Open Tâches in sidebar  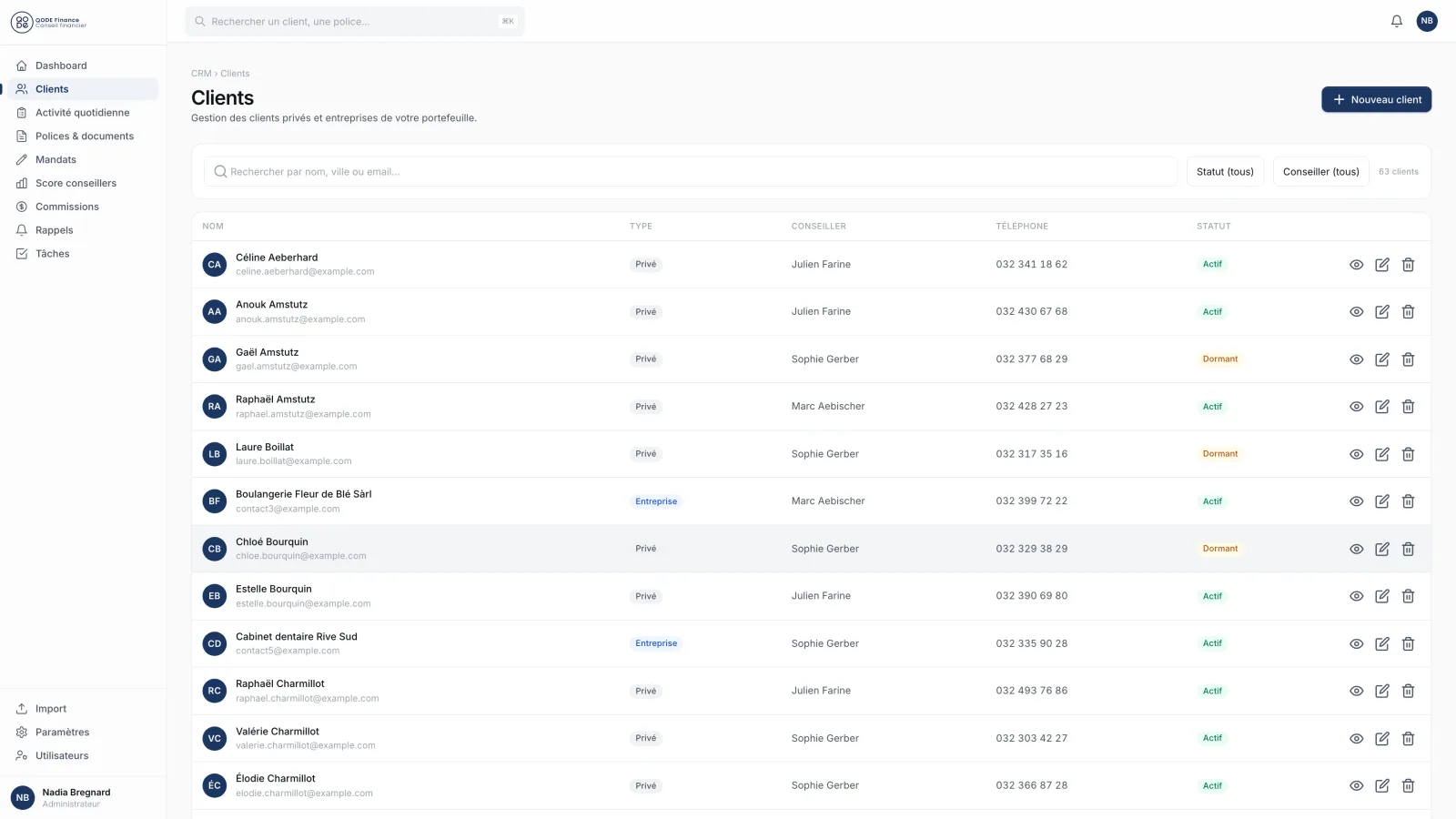(83, 254)
